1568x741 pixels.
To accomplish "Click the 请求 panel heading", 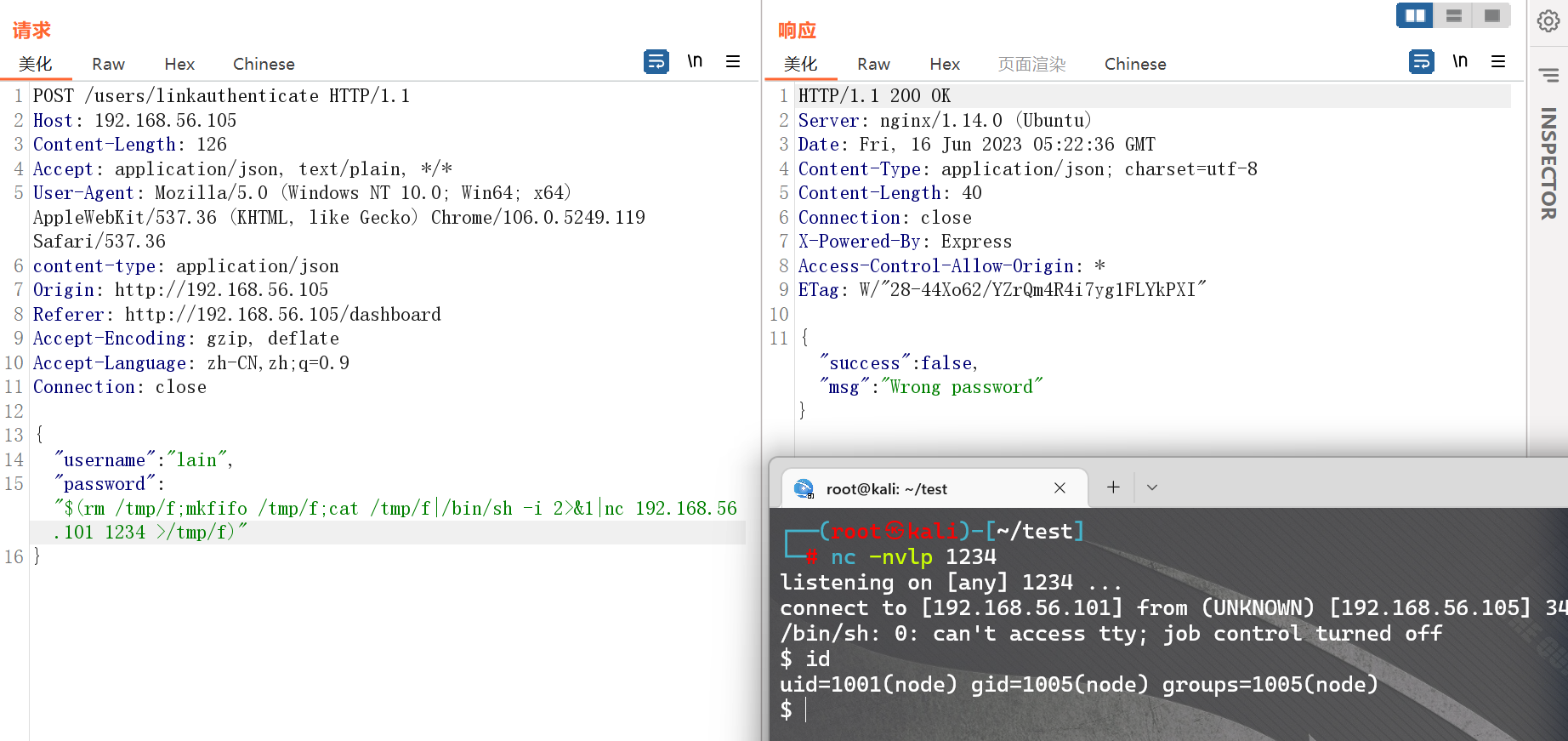I will click(x=31, y=31).
